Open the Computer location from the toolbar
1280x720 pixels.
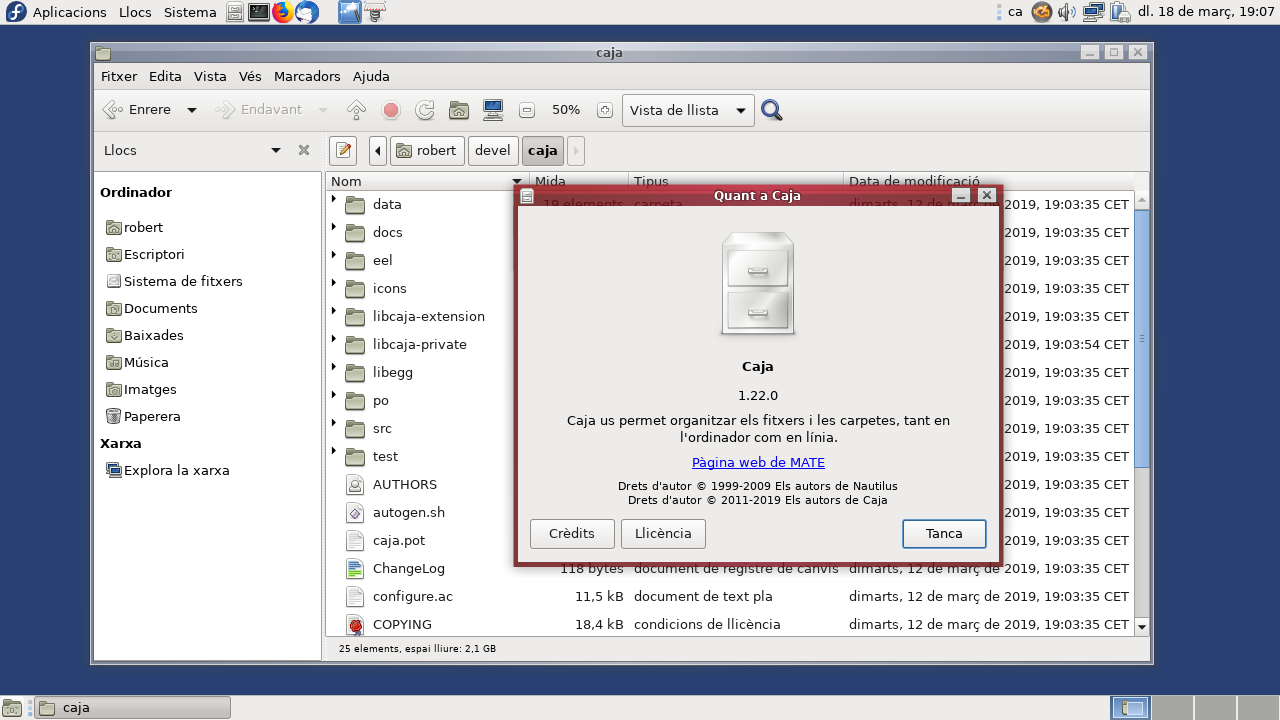[493, 110]
